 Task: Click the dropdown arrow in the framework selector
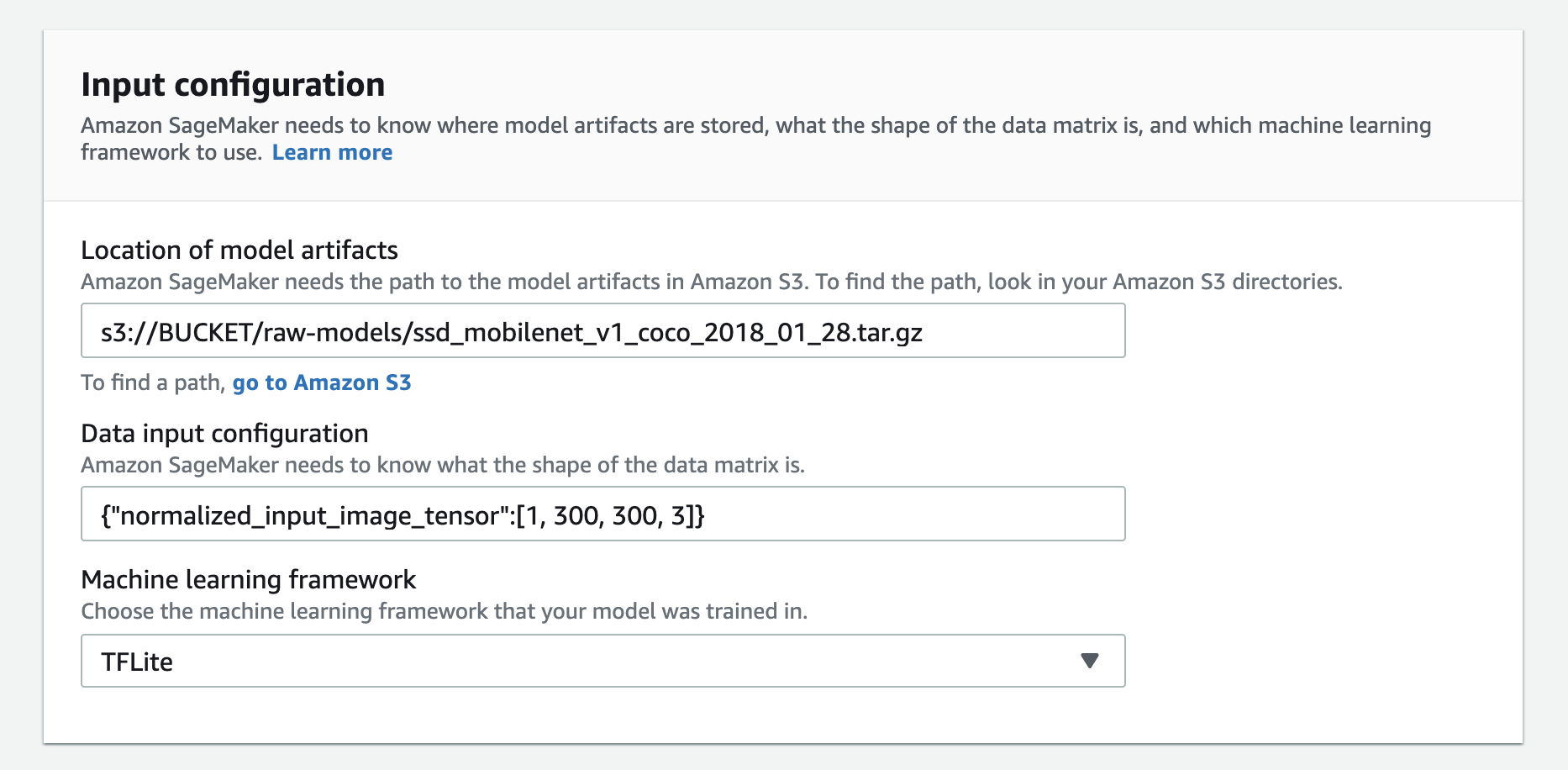1089,661
